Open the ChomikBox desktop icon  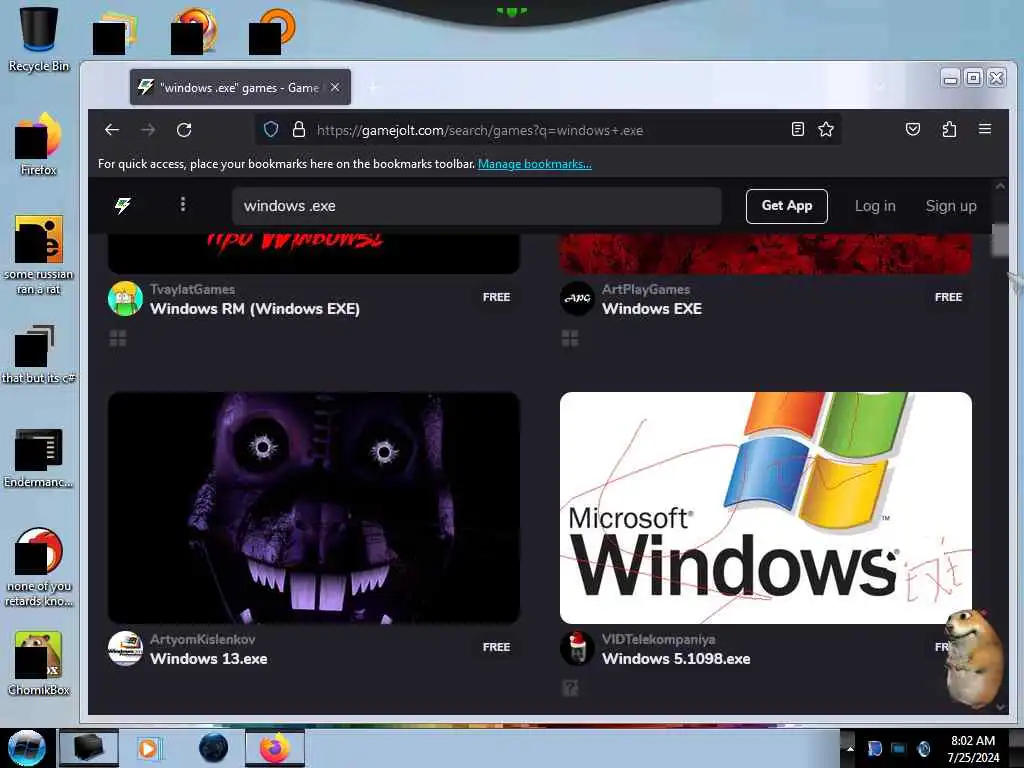pyautogui.click(x=39, y=663)
